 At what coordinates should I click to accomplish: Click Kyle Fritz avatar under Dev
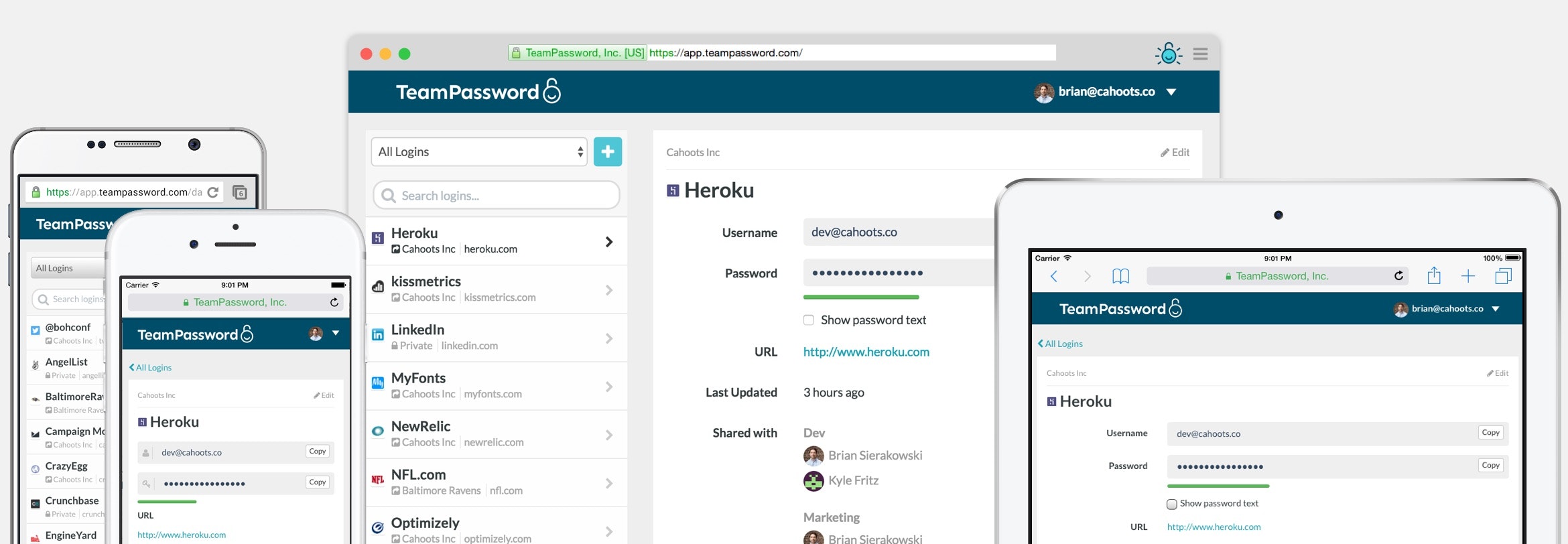tap(813, 480)
